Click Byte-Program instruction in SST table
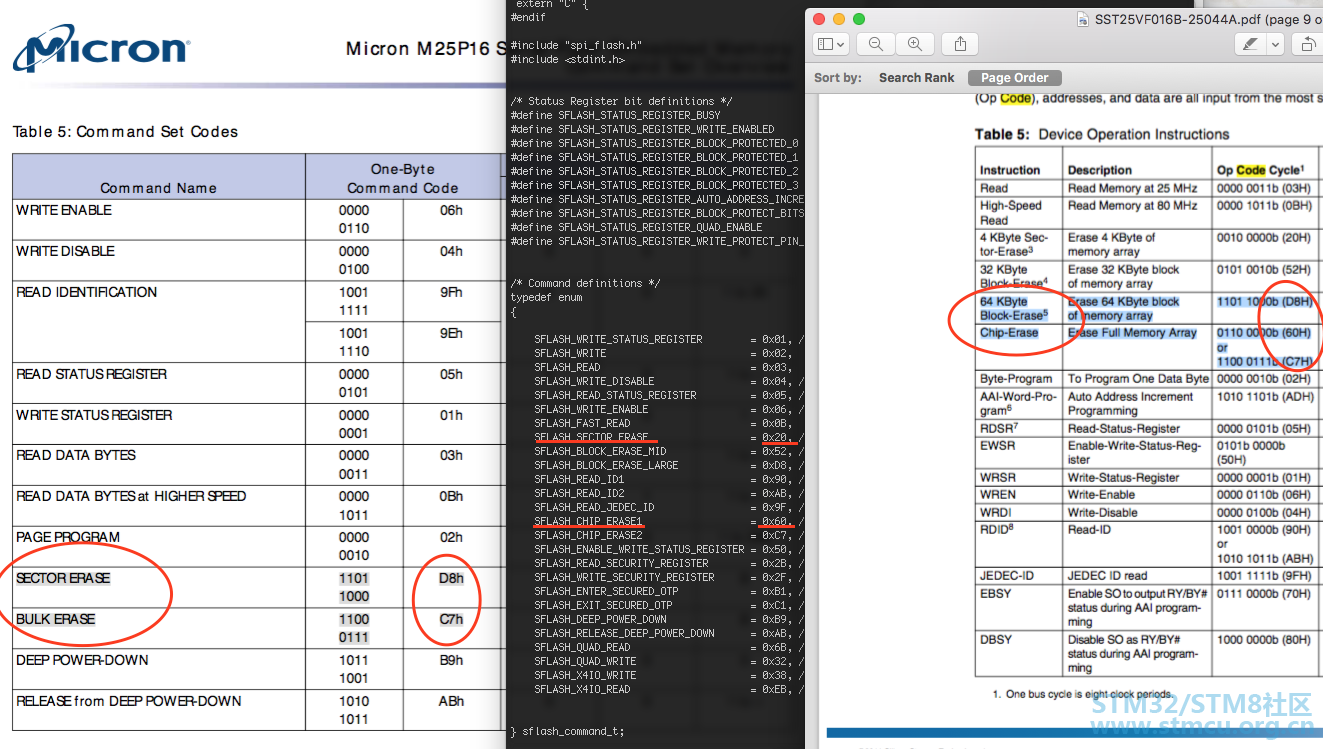Image resolution: width=1323 pixels, height=749 pixels. [1016, 379]
